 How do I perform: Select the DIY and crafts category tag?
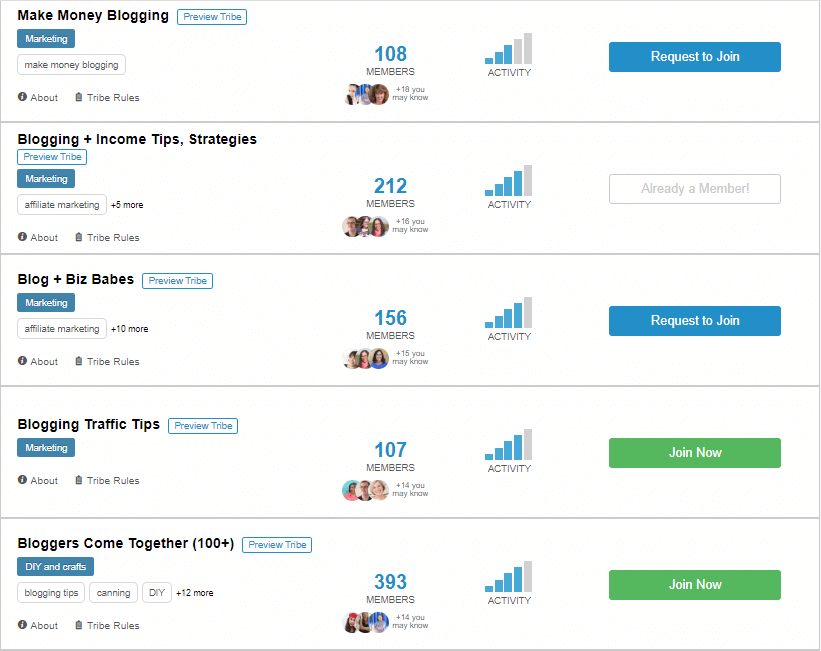coord(56,567)
